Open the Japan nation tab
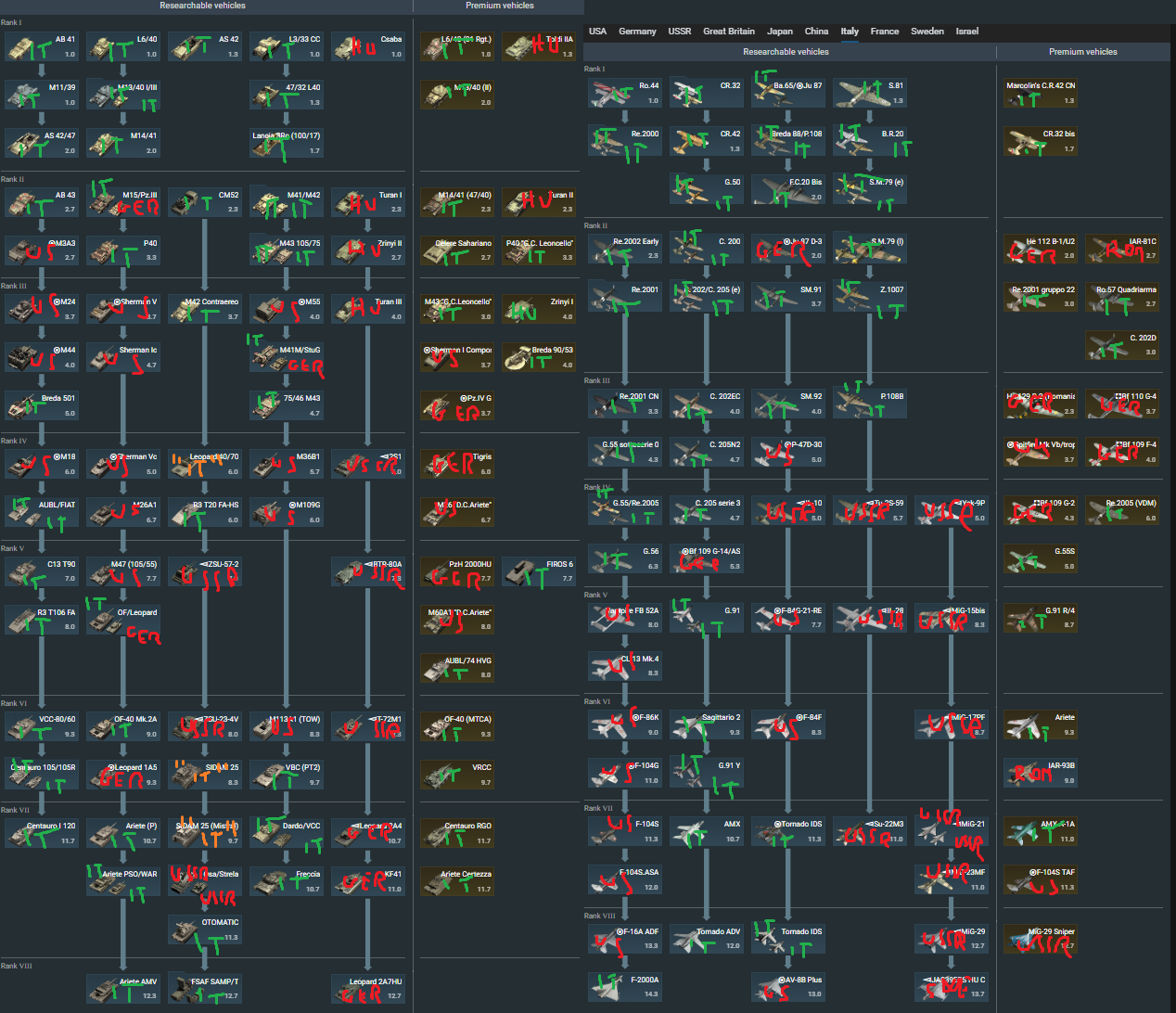 [x=780, y=31]
